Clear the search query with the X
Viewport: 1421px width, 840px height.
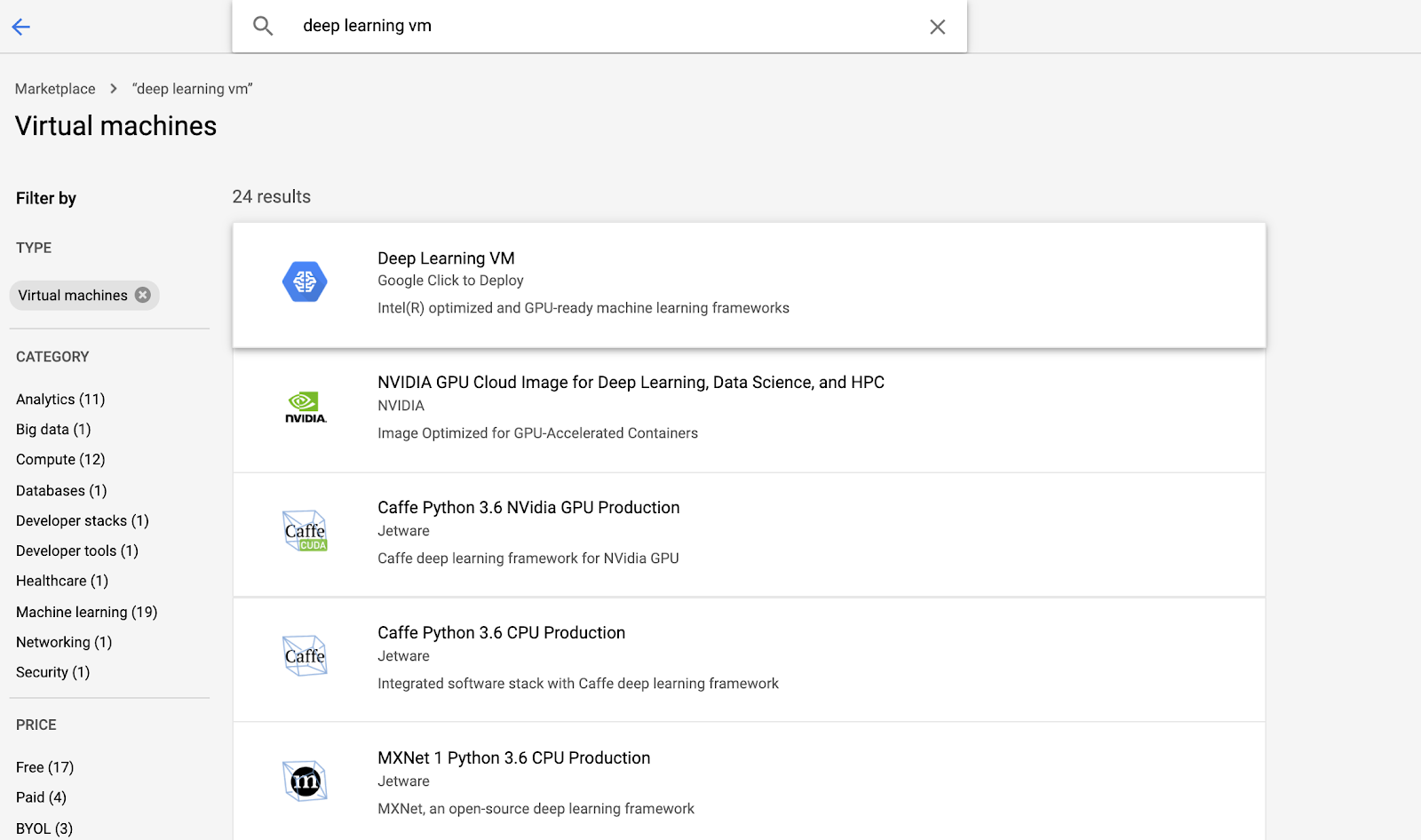(937, 27)
